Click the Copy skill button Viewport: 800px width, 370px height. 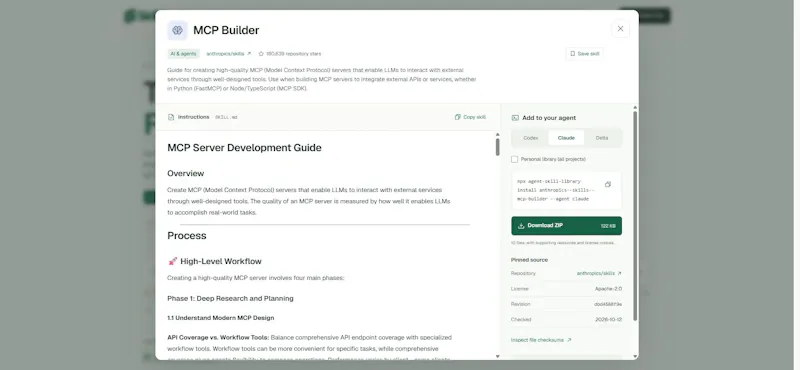(x=470, y=117)
